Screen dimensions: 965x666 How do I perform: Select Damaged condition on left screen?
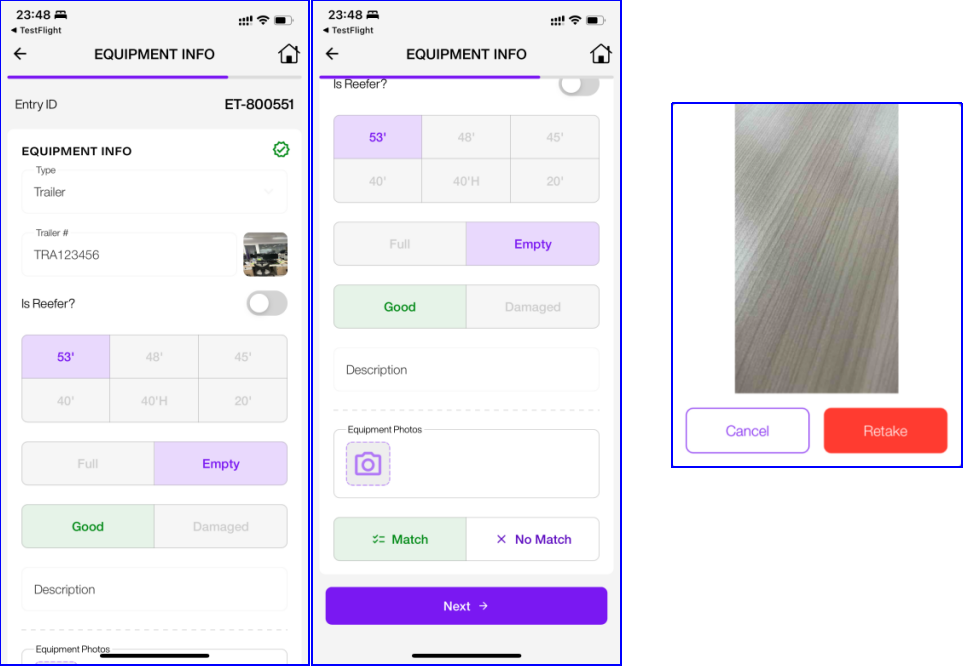pos(220,526)
